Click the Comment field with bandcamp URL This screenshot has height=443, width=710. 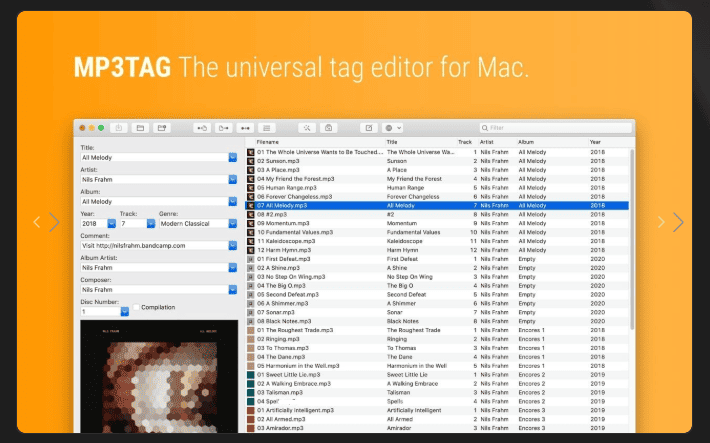pos(154,246)
